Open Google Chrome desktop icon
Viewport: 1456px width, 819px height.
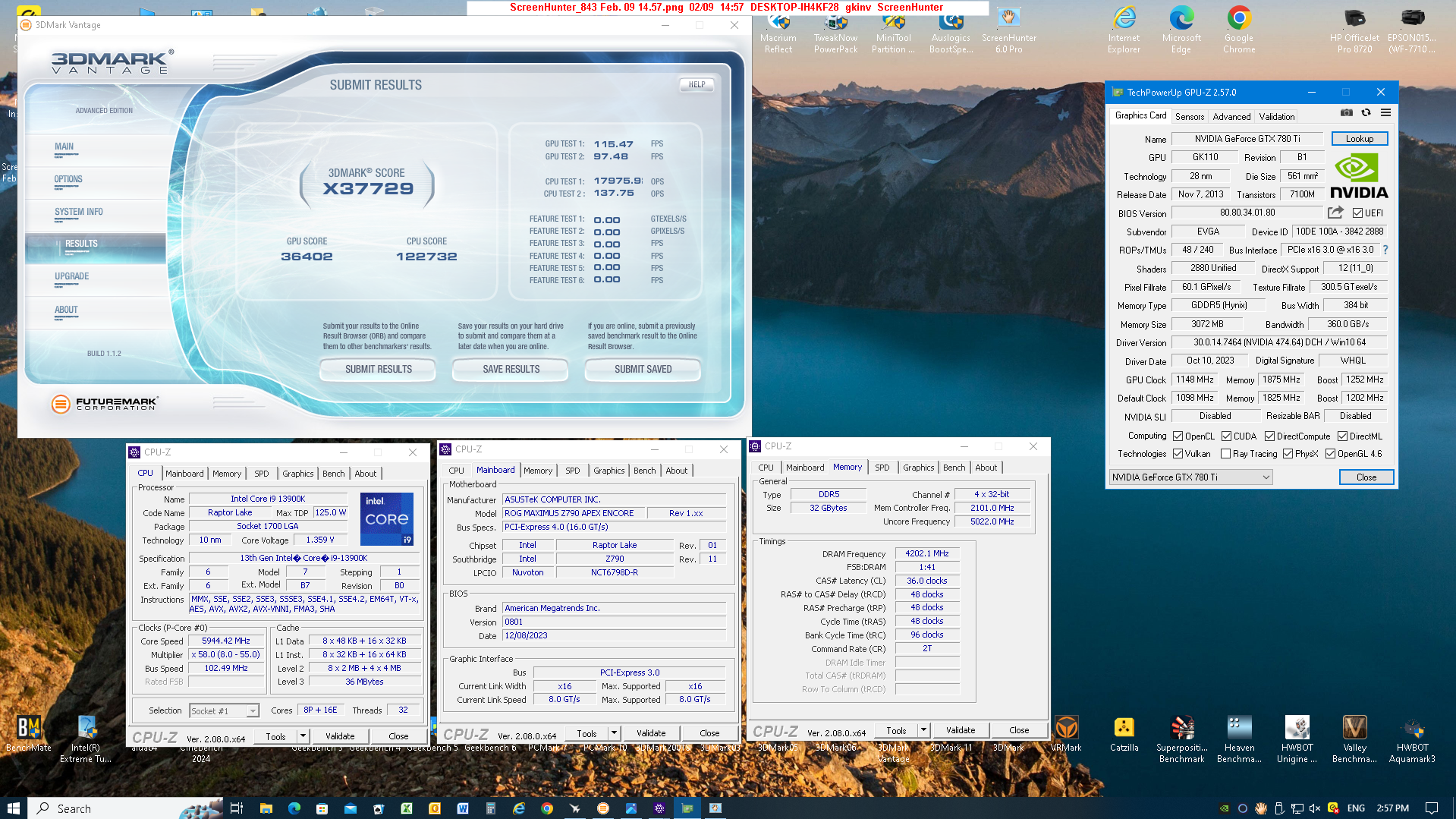point(1239,30)
